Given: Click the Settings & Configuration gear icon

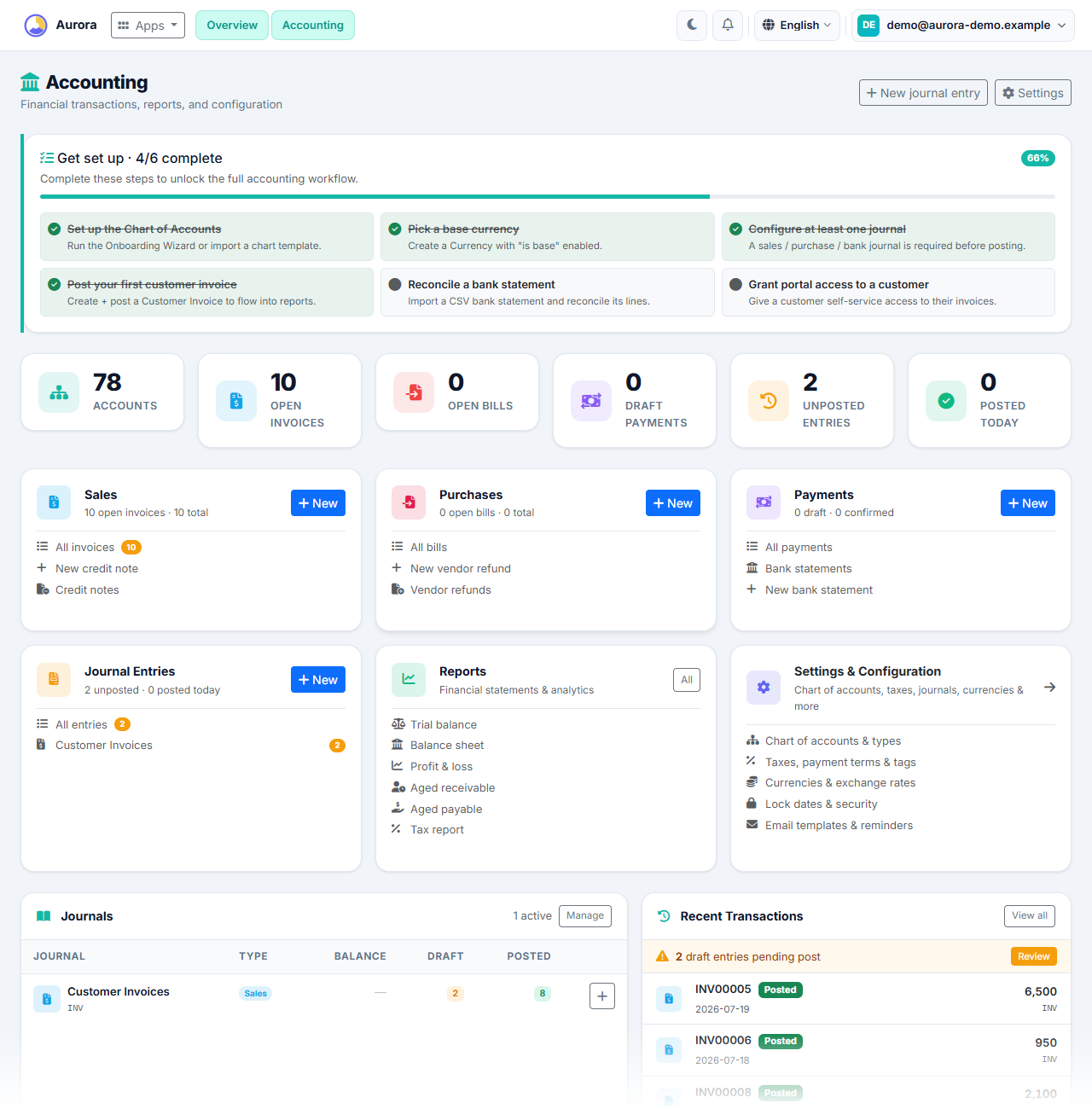Looking at the screenshot, I should click(x=764, y=688).
